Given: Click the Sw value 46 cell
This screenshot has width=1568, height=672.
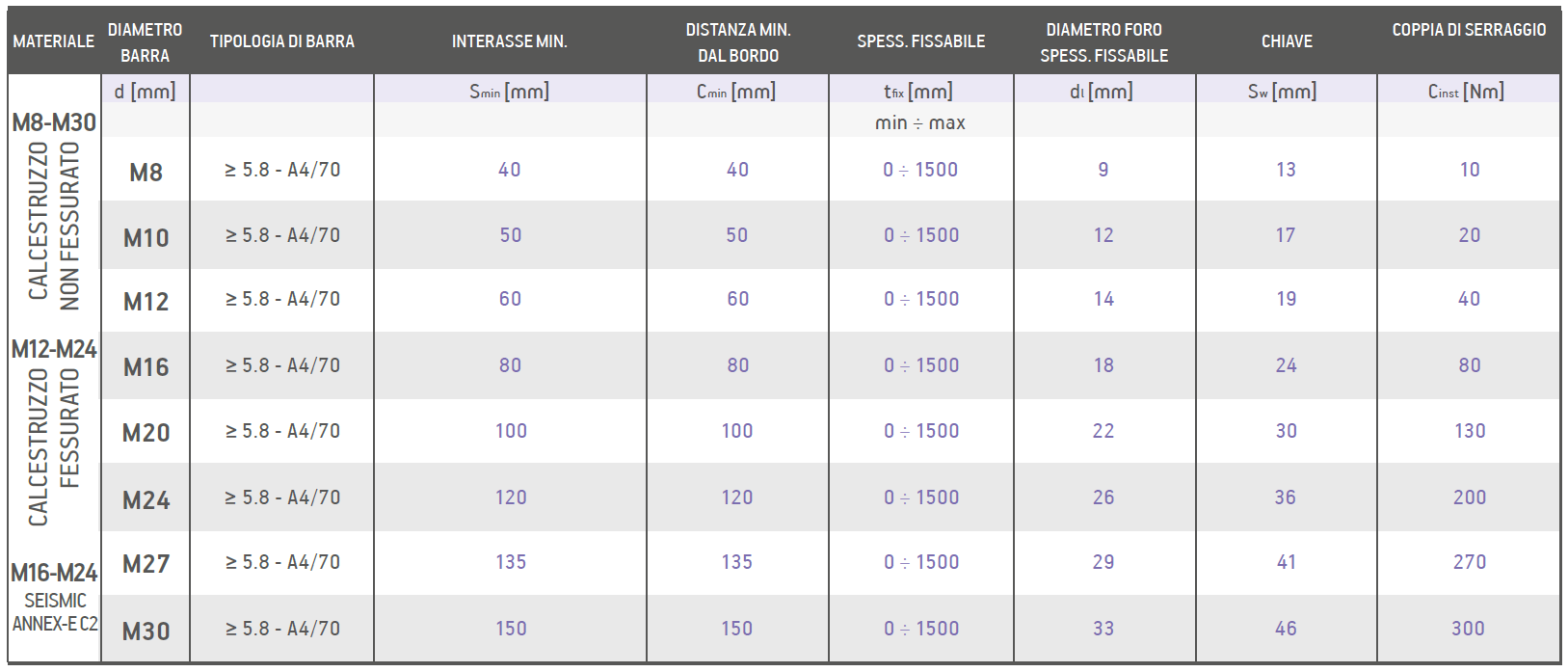Looking at the screenshot, I should (1286, 629).
